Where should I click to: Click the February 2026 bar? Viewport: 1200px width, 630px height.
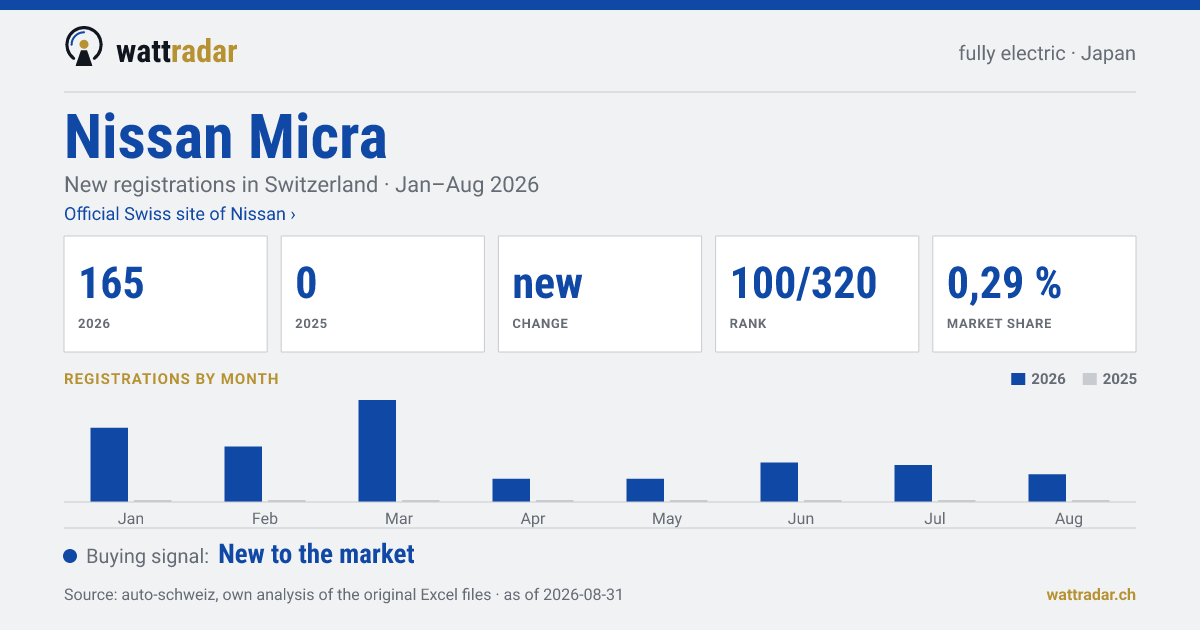[x=243, y=474]
